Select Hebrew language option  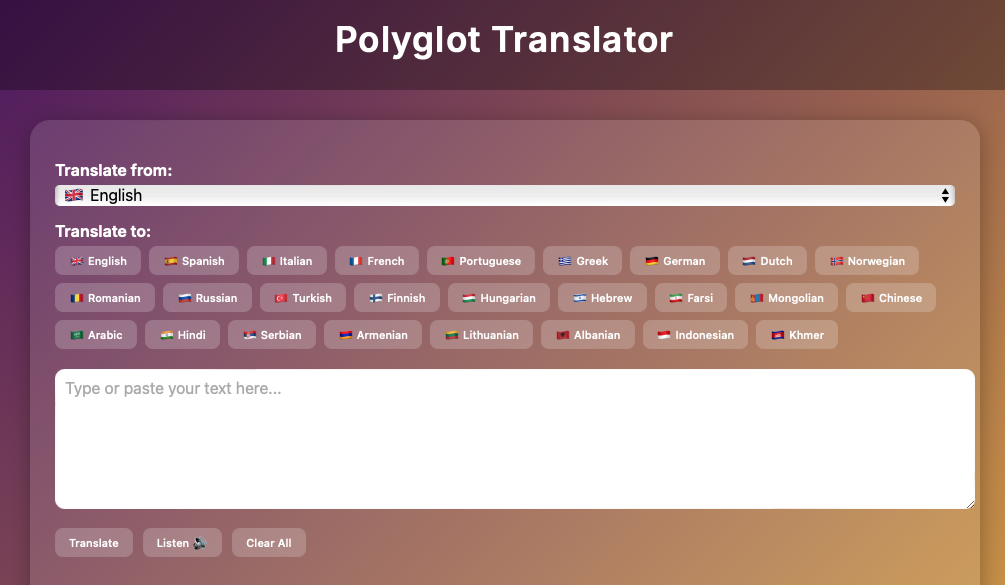coord(602,298)
